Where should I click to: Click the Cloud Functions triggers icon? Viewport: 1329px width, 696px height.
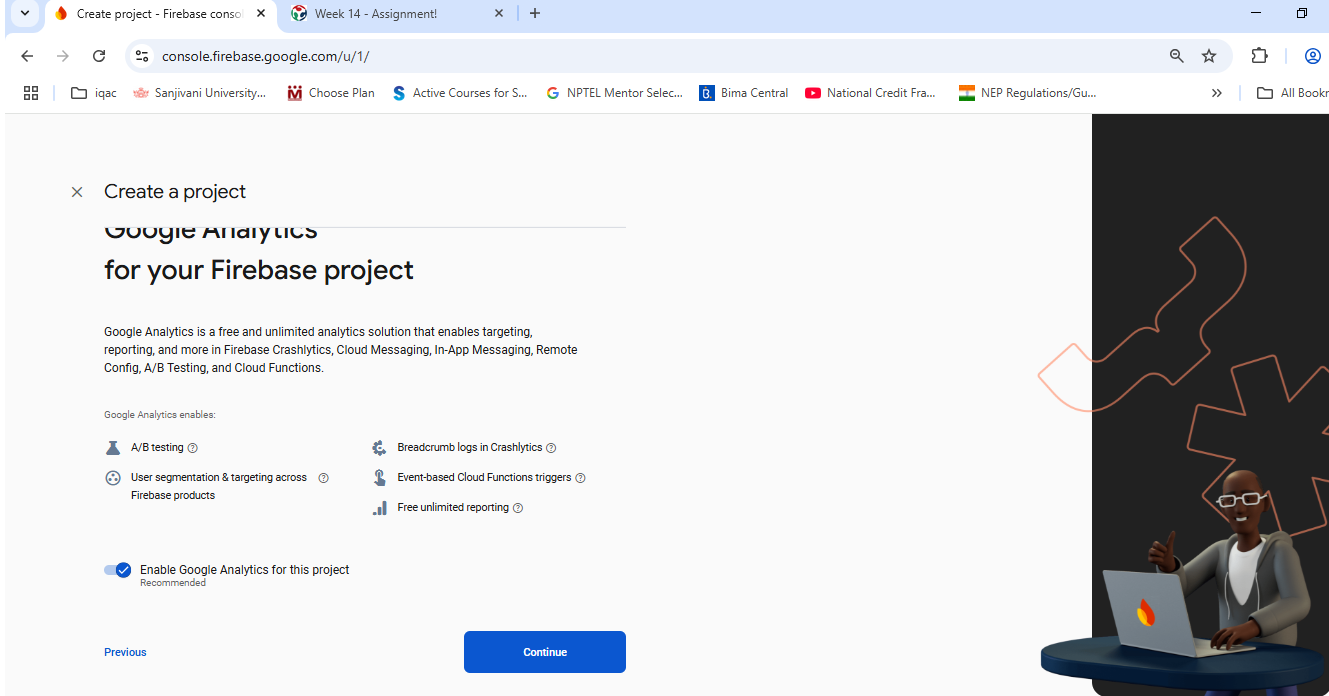380,478
